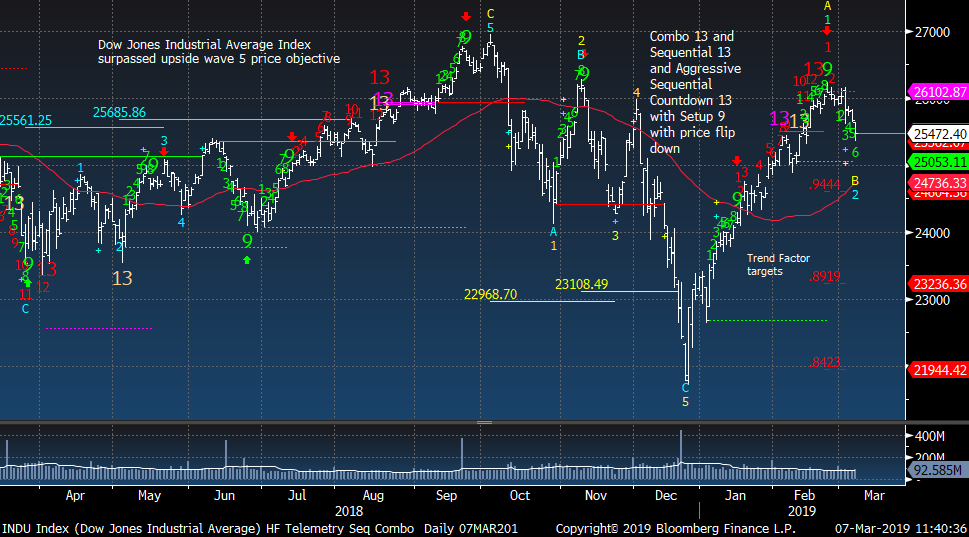The height and width of the screenshot is (537, 969).
Task: Select the red .8423 trend factor label
Action: click(824, 363)
